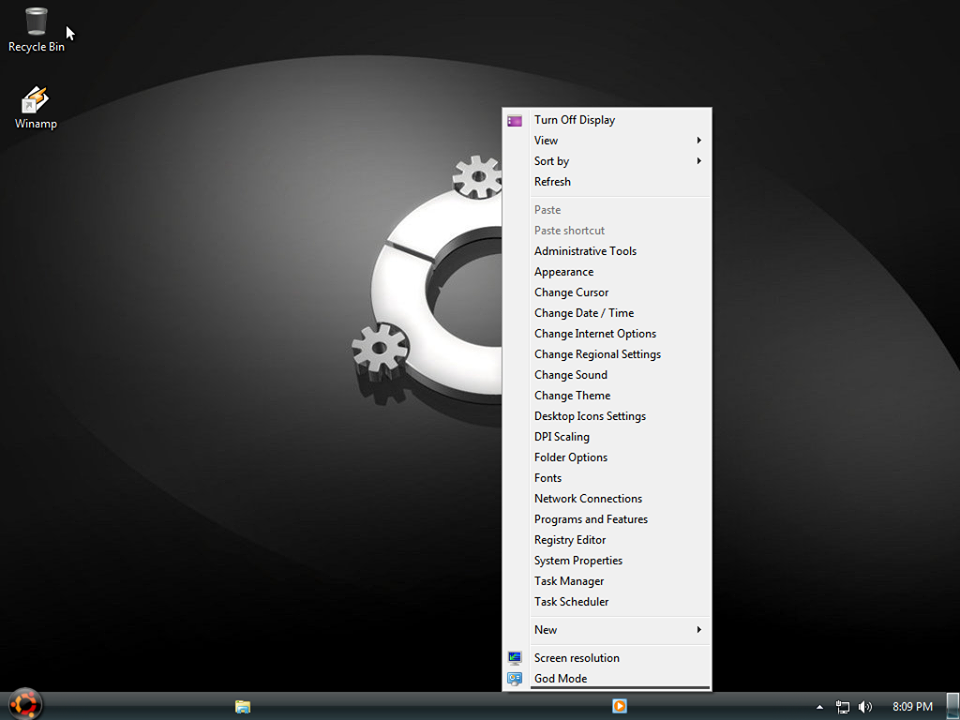Show hidden tray icons with the arrow

pos(820,707)
